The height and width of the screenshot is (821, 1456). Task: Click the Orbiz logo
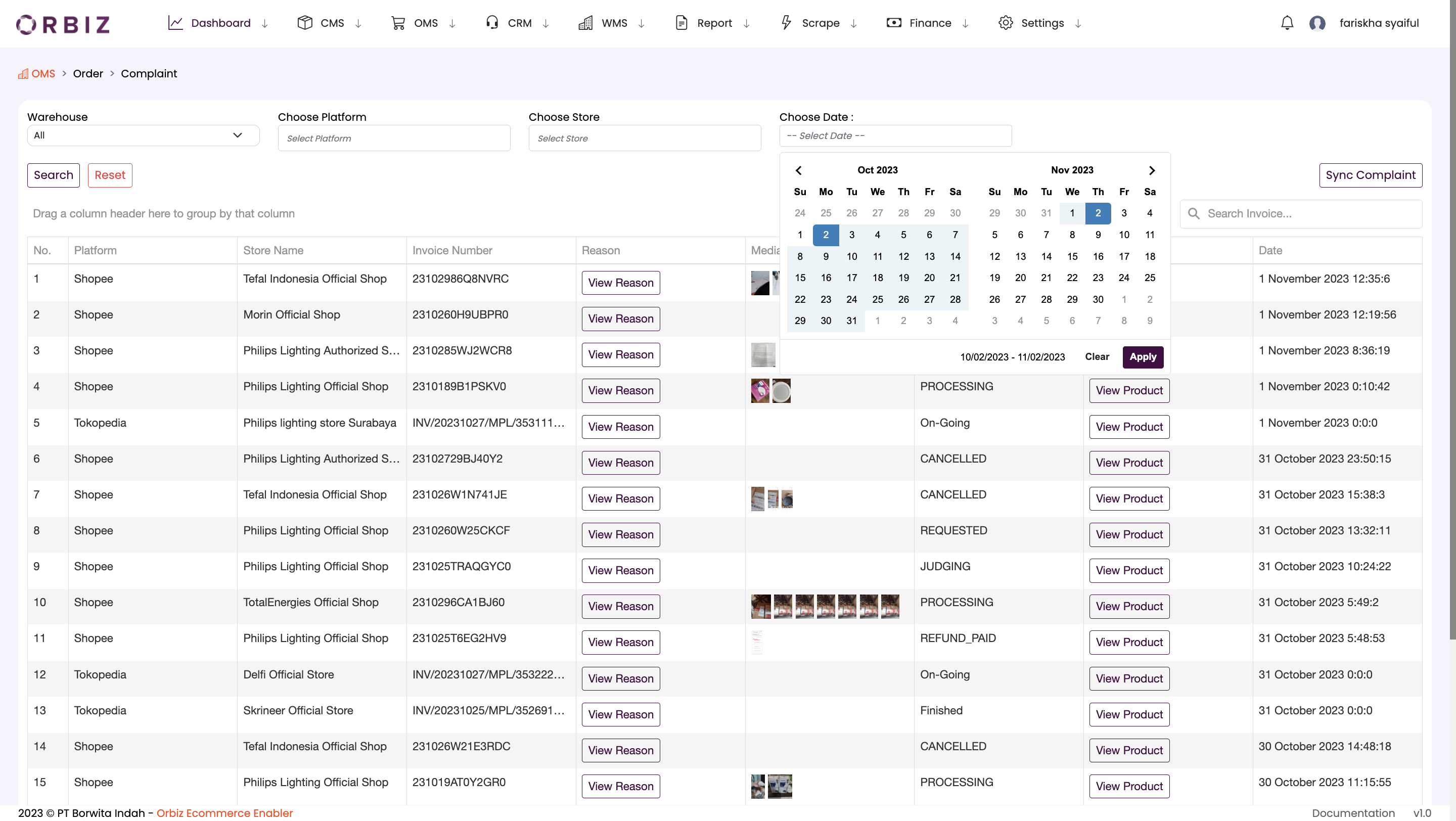(63, 24)
